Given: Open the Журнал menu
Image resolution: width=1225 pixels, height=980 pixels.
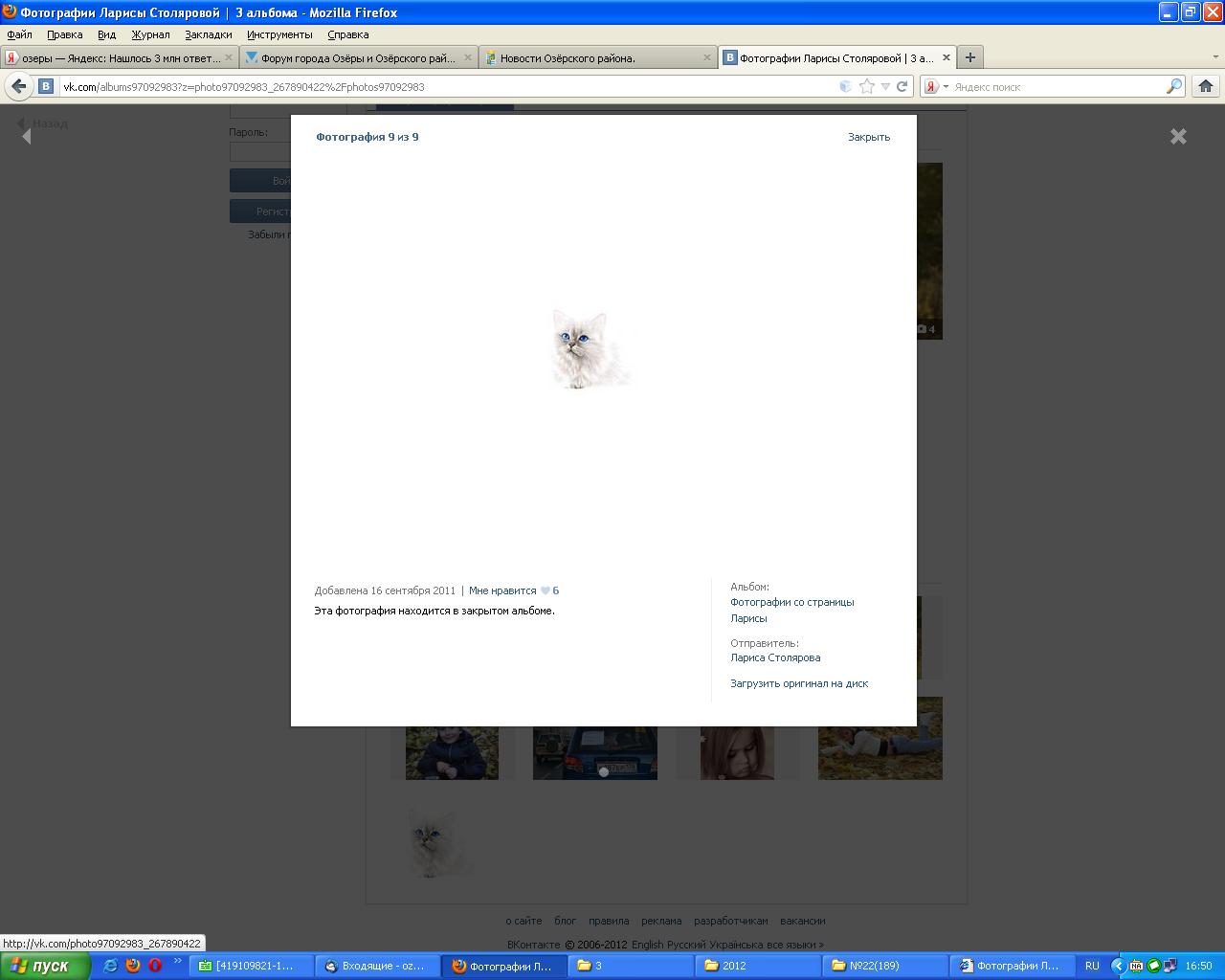Looking at the screenshot, I should (x=150, y=34).
